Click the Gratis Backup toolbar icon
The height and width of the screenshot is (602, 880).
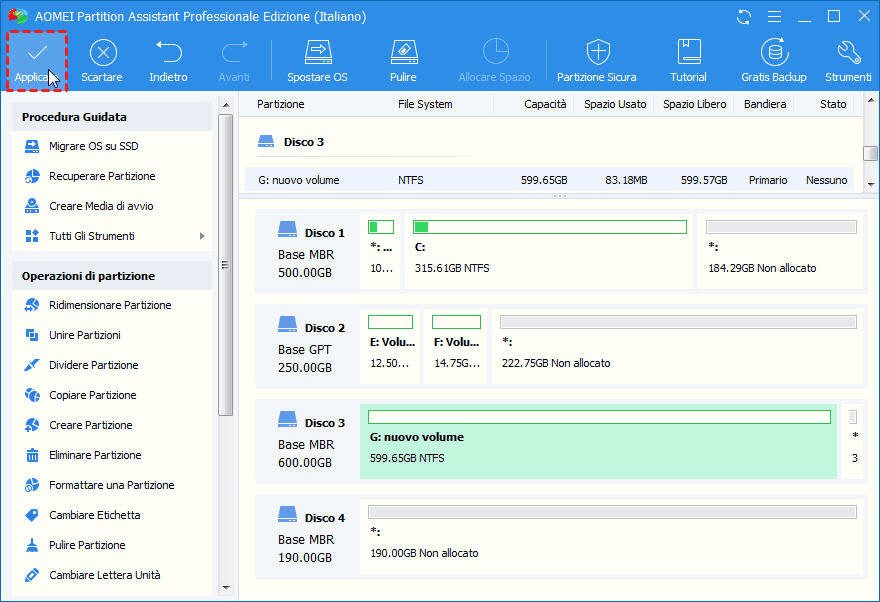pos(773,56)
